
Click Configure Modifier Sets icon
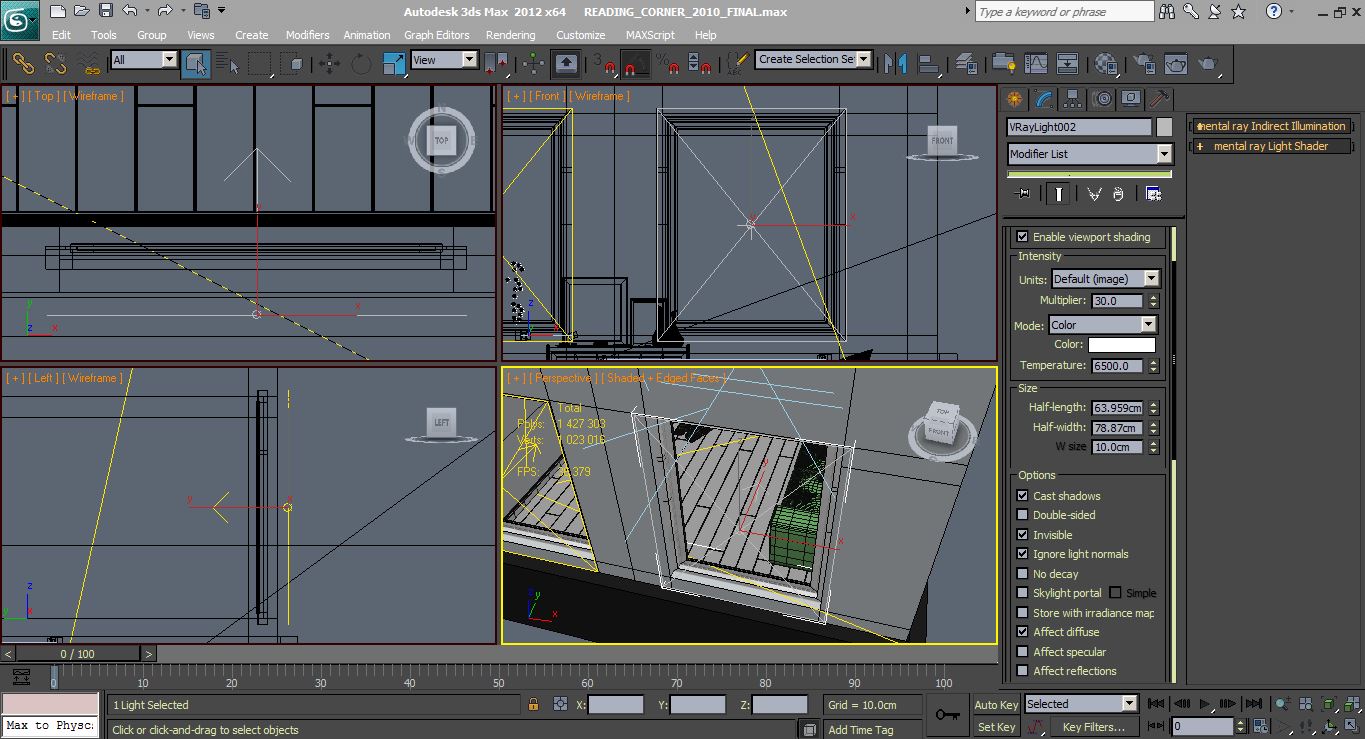[x=1153, y=194]
